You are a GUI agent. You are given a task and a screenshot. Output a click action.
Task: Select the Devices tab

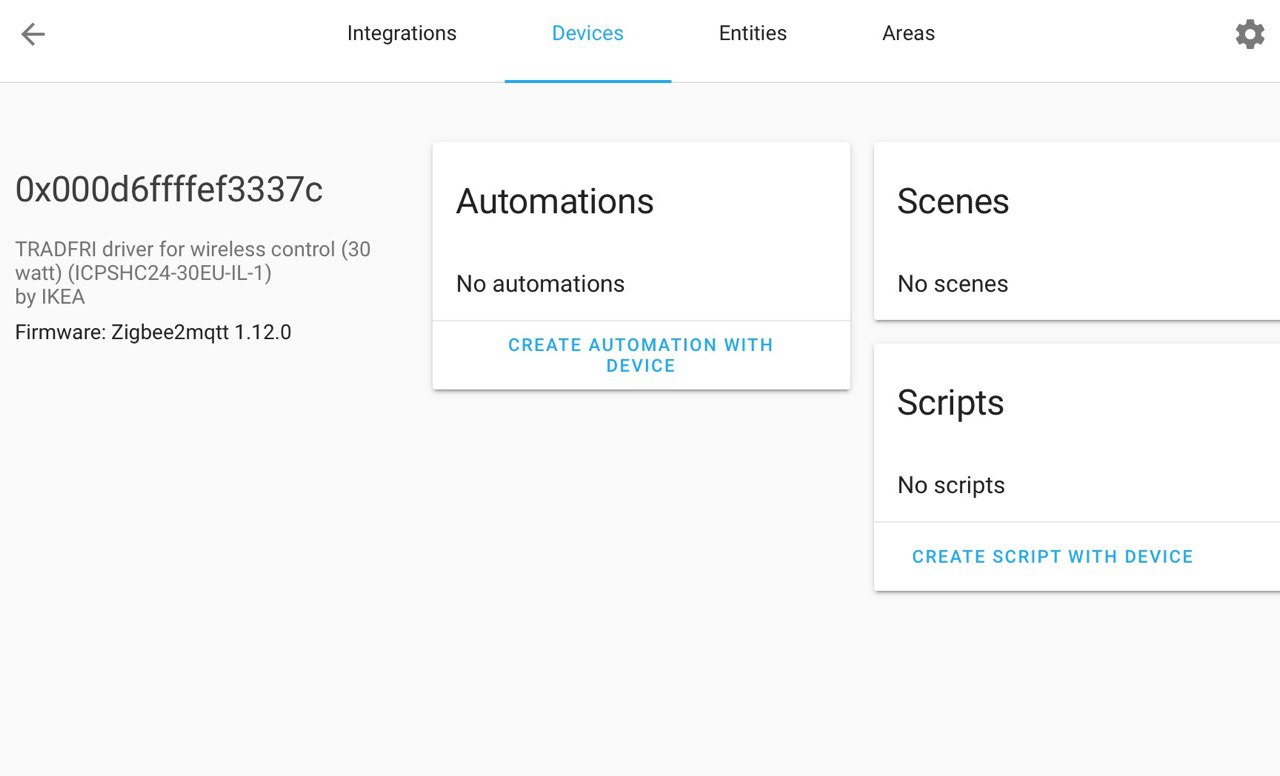(x=587, y=34)
